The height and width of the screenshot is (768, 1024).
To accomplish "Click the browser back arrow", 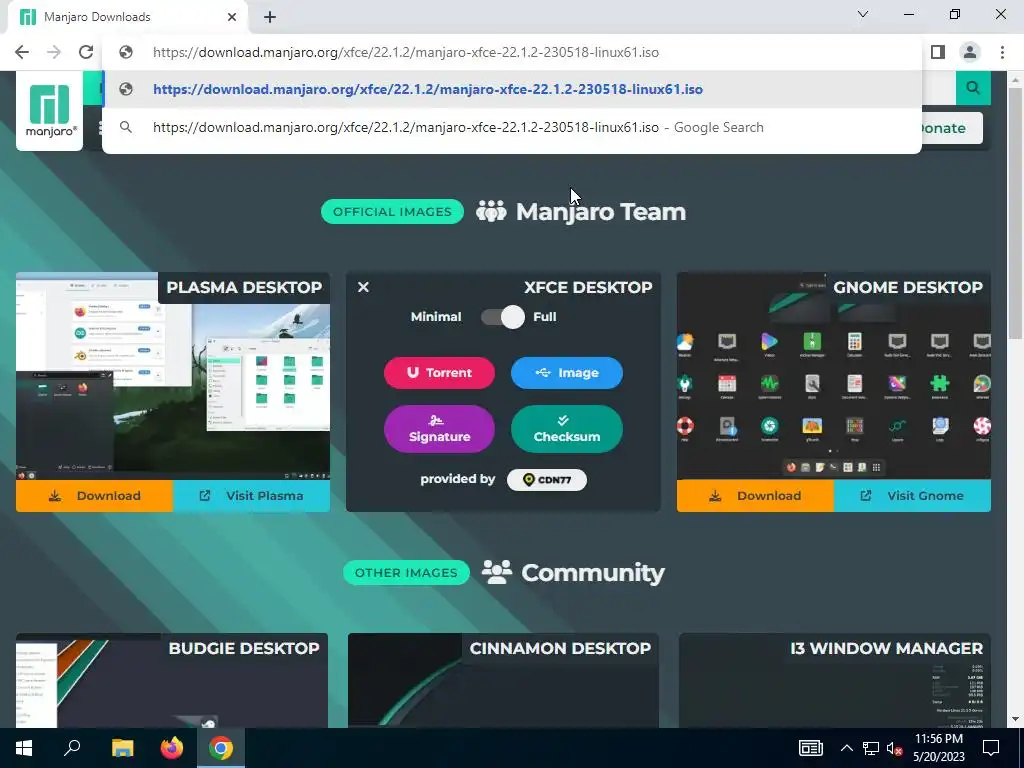I will [x=22, y=52].
